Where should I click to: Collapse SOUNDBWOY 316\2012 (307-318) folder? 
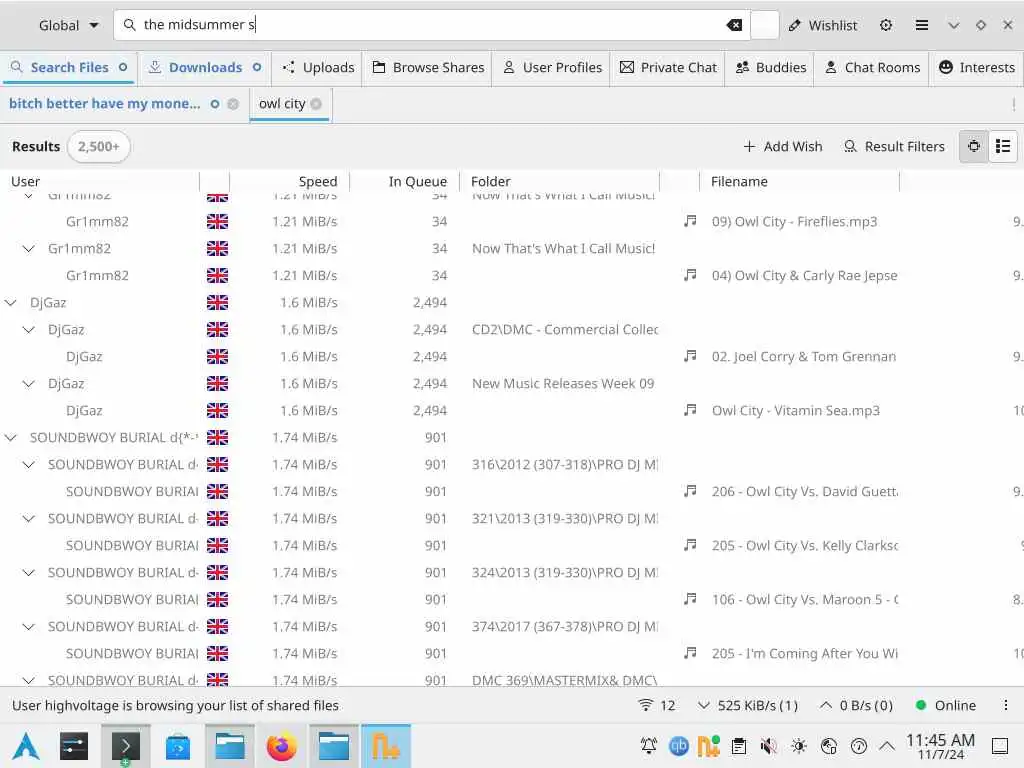pos(28,465)
